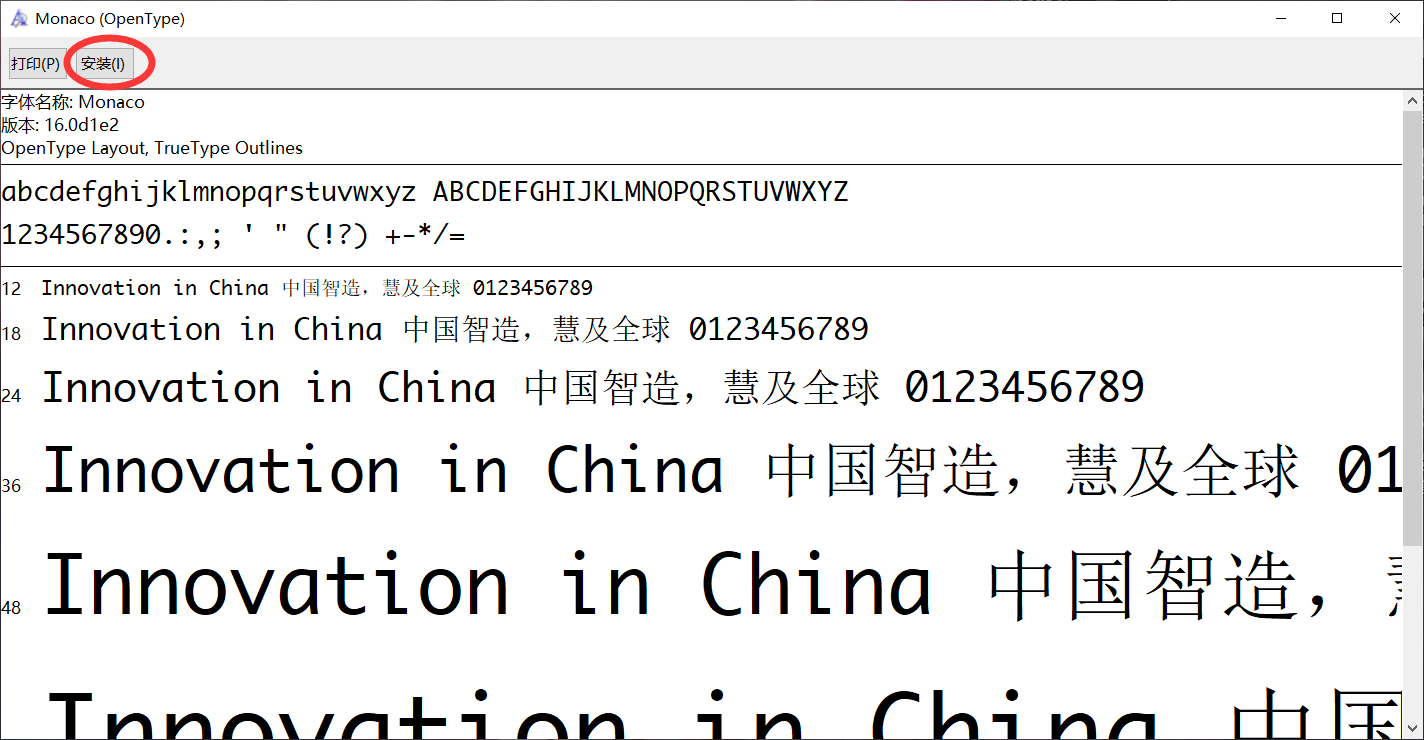This screenshot has width=1424, height=740.
Task: Click the 打印(P) print button
Action: pyautogui.click(x=36, y=64)
